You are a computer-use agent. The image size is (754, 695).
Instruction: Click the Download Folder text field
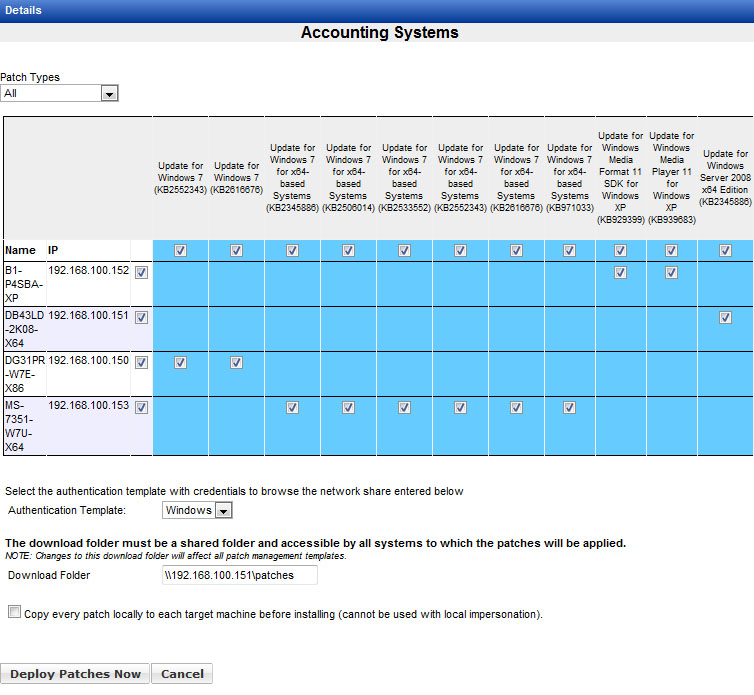(239, 575)
